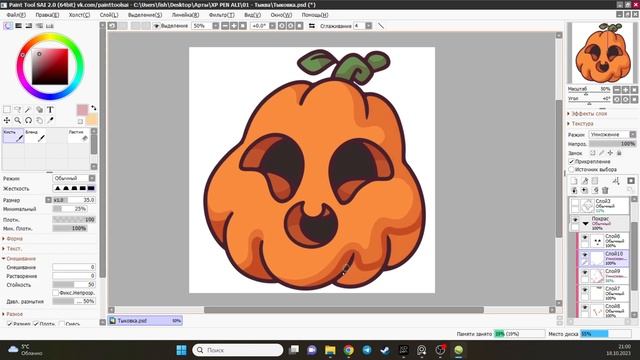Open the Слой menu
The image size is (640, 360).
(109, 15)
